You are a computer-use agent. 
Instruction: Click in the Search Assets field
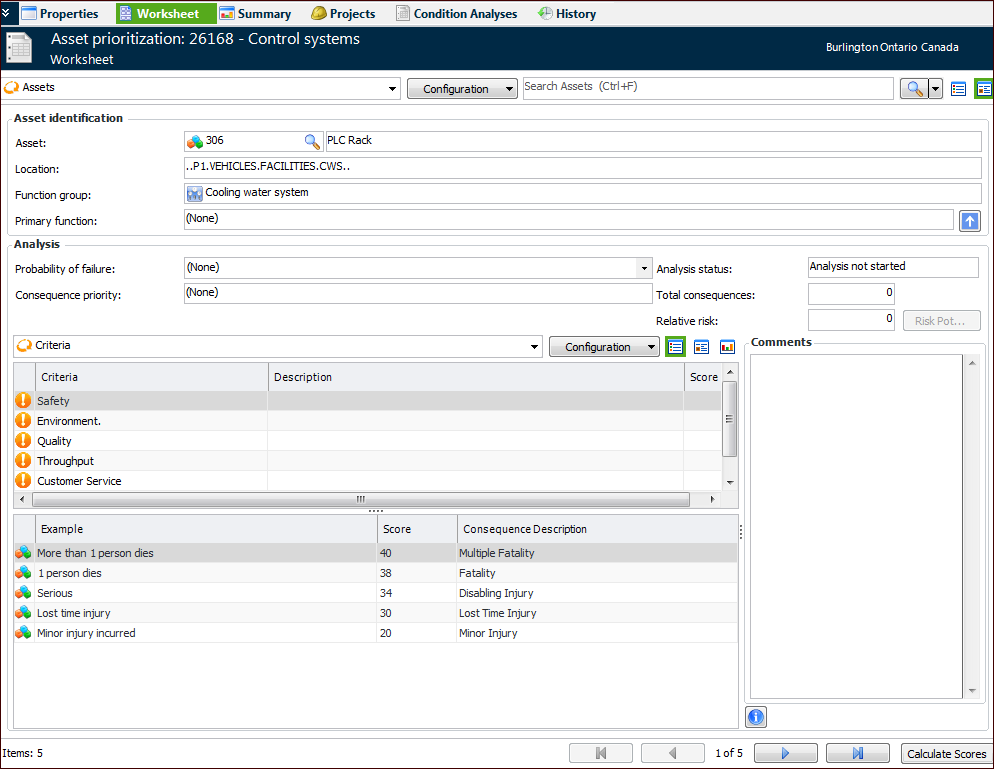707,88
